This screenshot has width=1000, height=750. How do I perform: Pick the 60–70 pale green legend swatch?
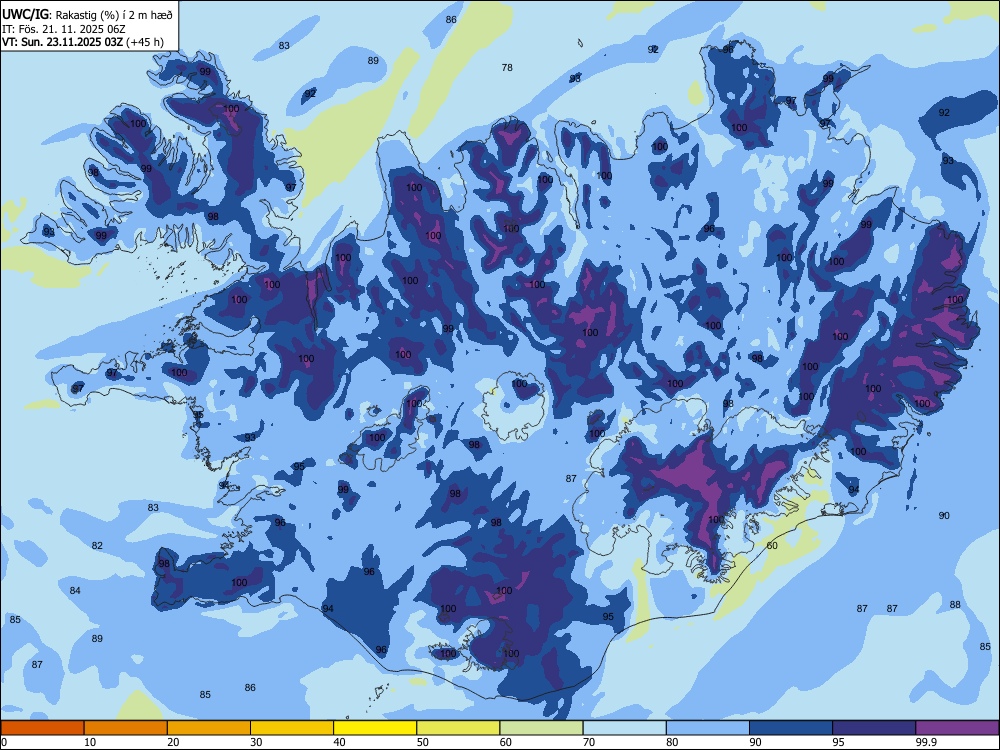tap(541, 728)
